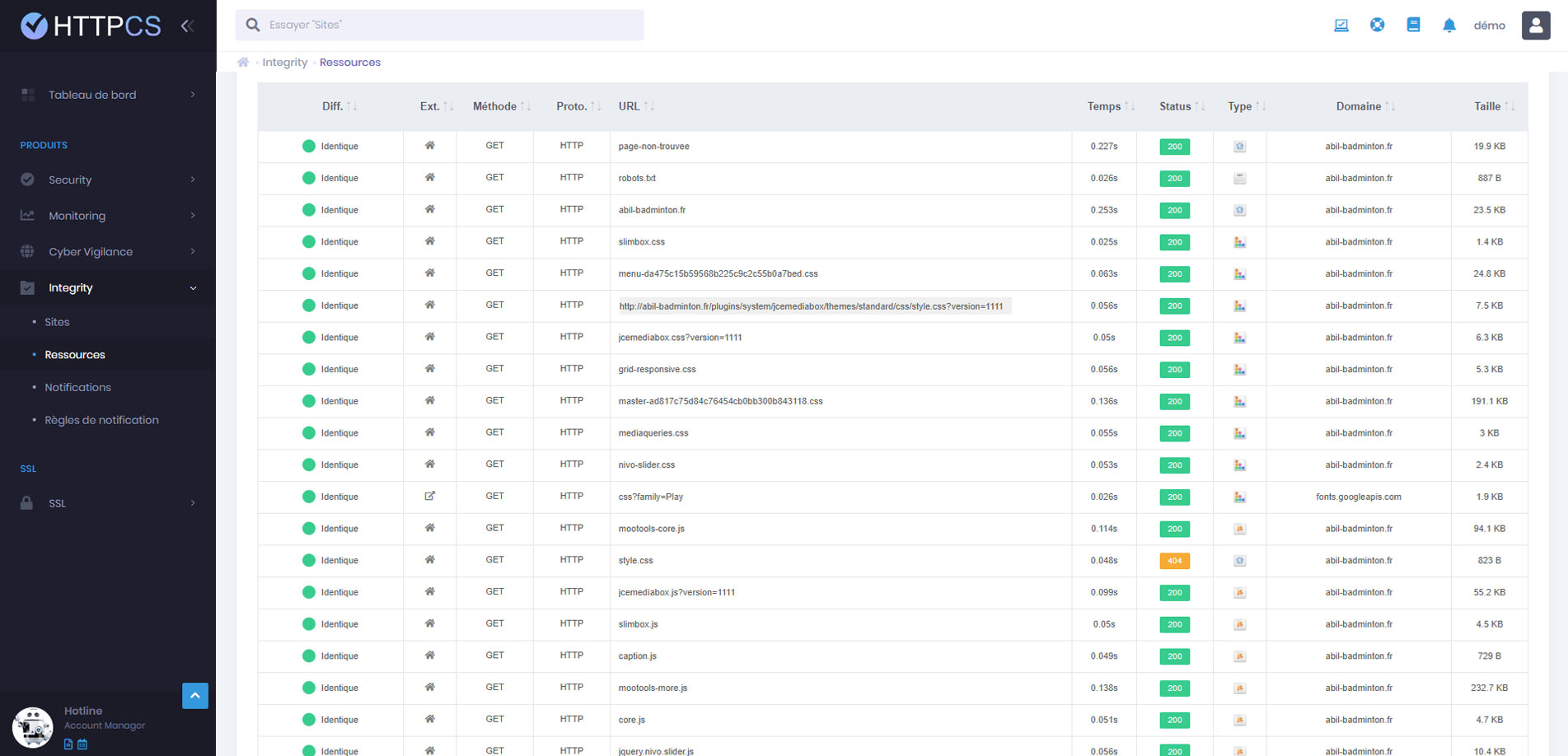1568x756 pixels.
Task: Click the 191.1 KB size cell
Action: pyautogui.click(x=1489, y=401)
